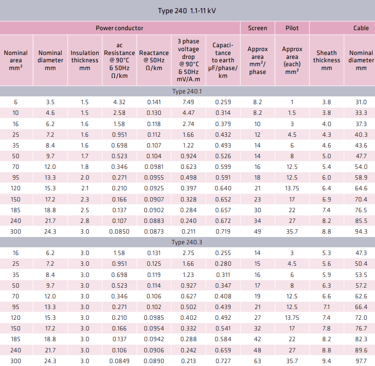
Task: Select the reactance value 0.0907
Action: click(154, 199)
